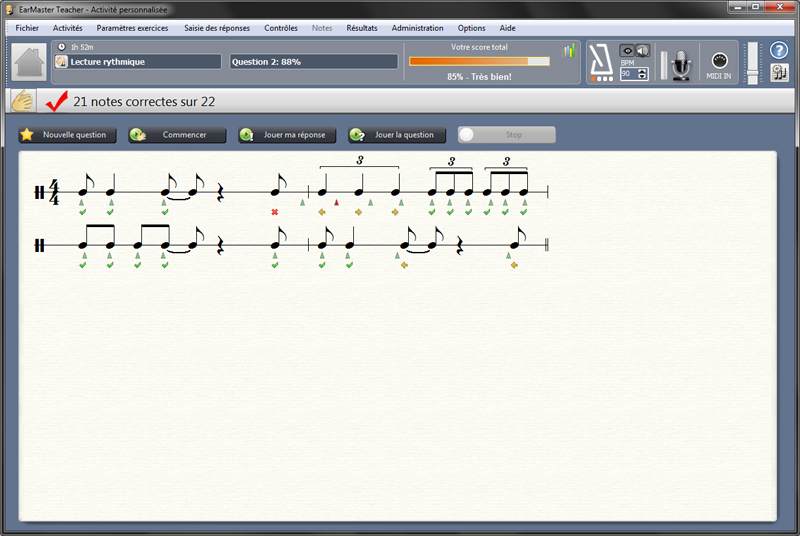The image size is (800, 536).
Task: Go to the Home screen icon
Action: (30, 62)
